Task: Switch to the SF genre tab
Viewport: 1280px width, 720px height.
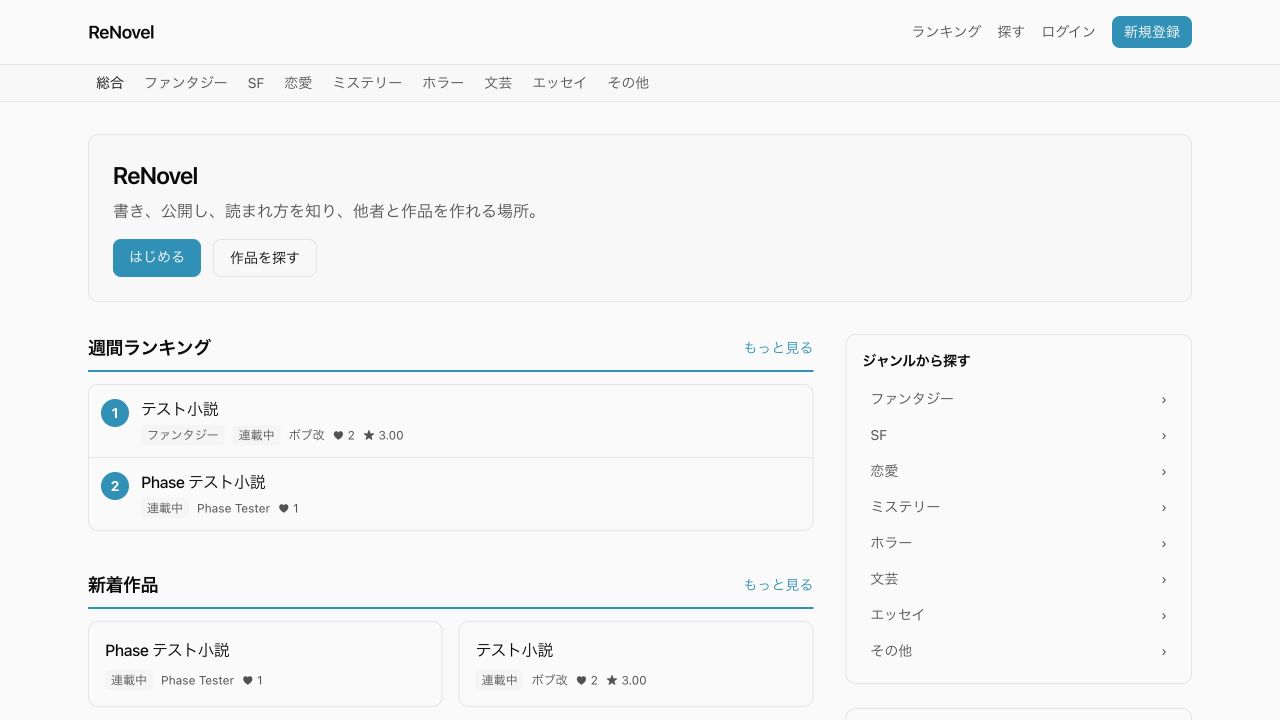Action: (x=256, y=83)
